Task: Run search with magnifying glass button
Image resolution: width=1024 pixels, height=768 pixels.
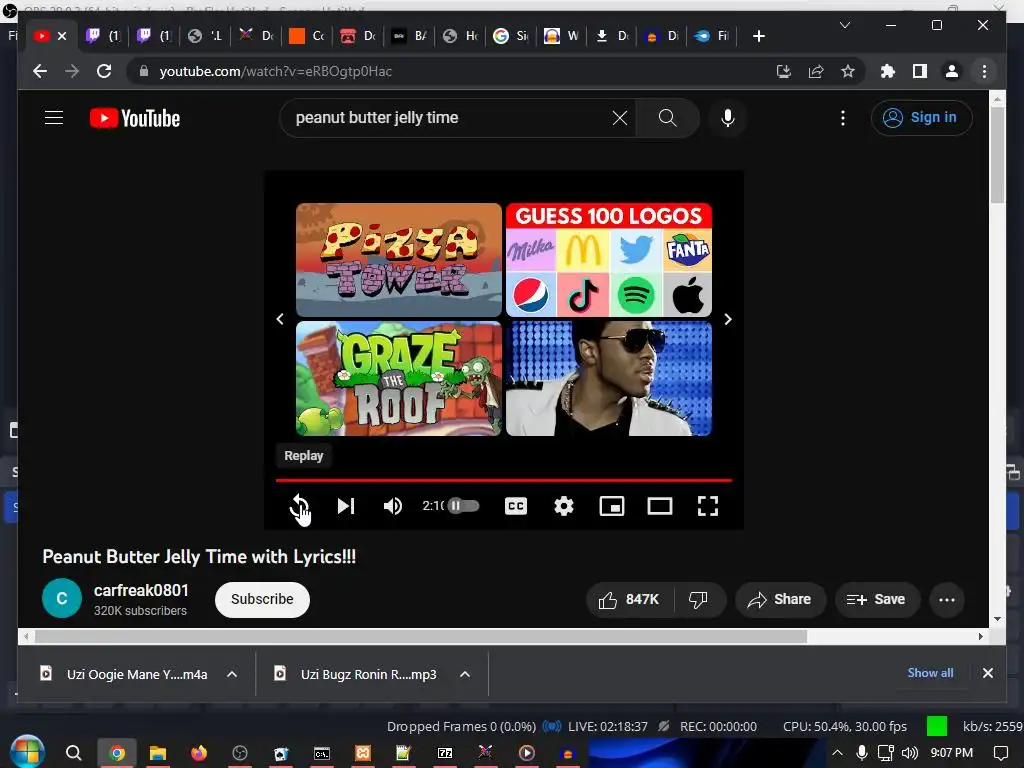Action: pyautogui.click(x=667, y=118)
